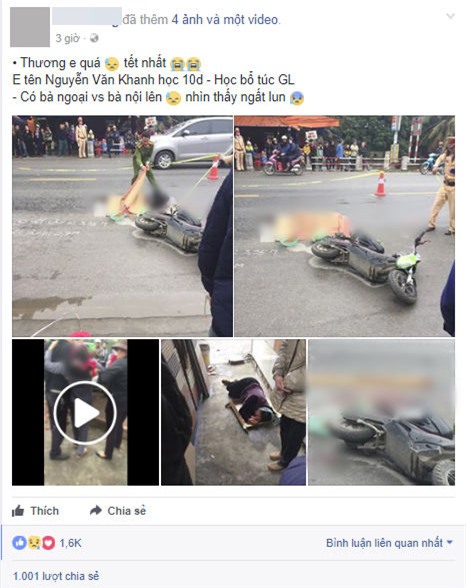Image resolution: width=466 pixels, height=588 pixels.
Task: Open the blurred motorbike photo
Action: pos(381,412)
